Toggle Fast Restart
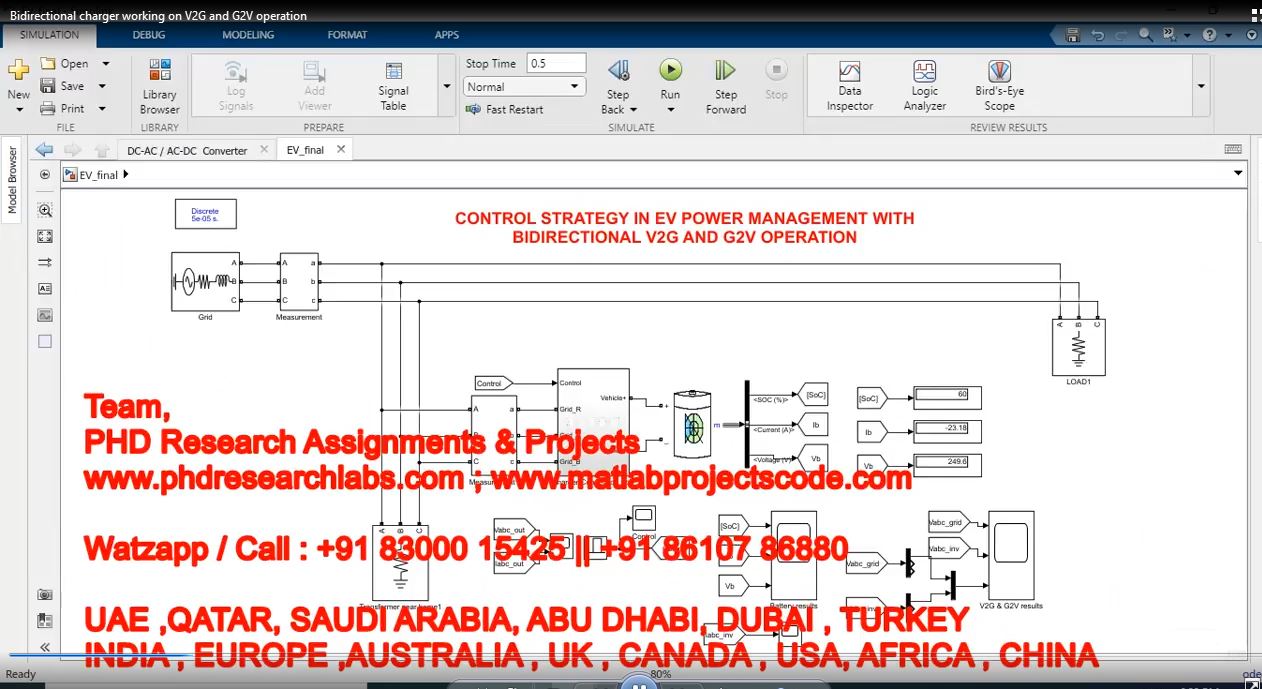 click(505, 109)
